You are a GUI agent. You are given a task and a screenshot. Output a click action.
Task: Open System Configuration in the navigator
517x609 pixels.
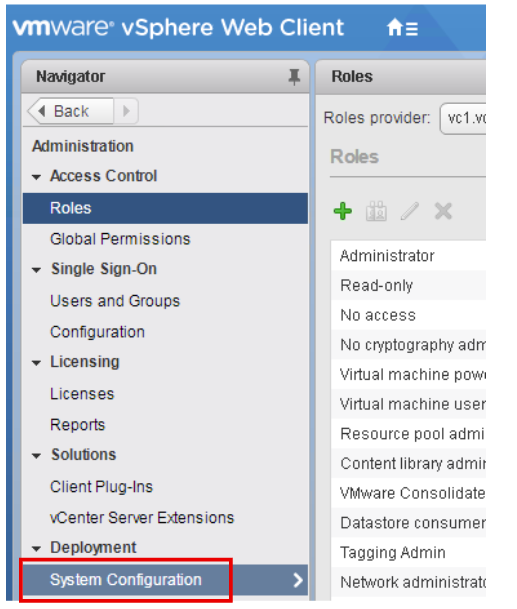pos(165,580)
